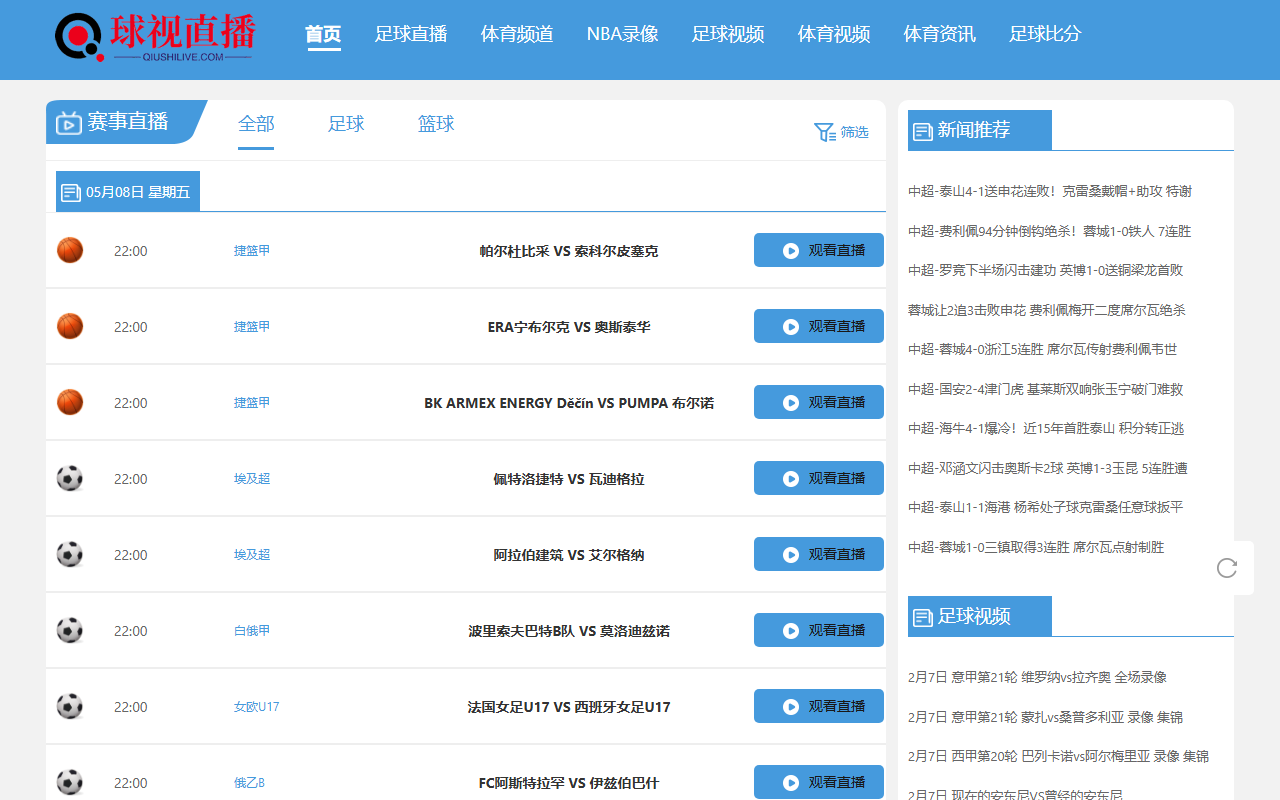Viewport: 1280px width, 800px height.
Task: Read news 中超-邓涵文闪击奥斯卡2球
Action: tap(1048, 468)
